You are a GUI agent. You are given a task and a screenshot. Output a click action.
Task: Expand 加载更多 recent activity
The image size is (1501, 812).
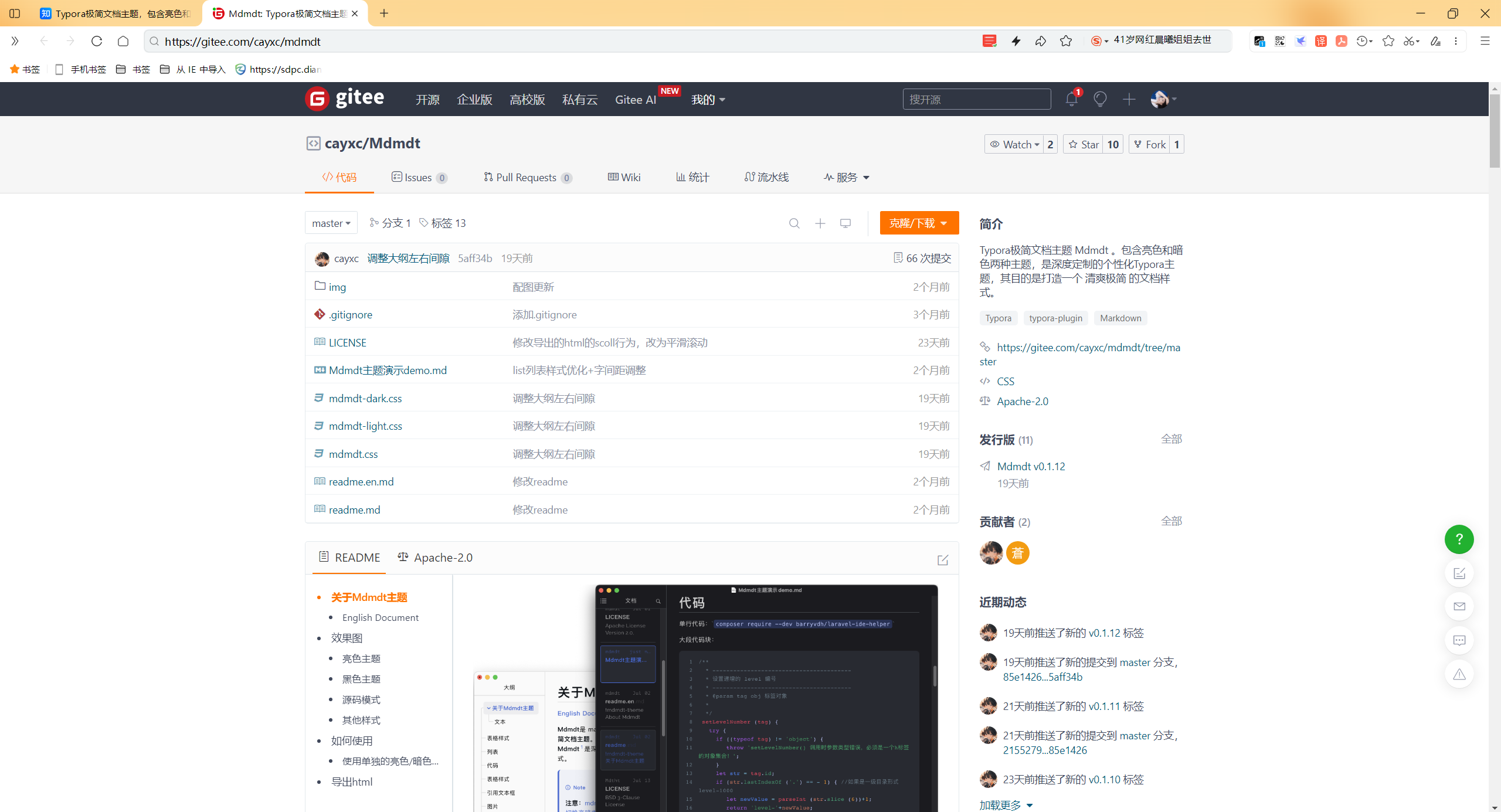pos(1006,805)
